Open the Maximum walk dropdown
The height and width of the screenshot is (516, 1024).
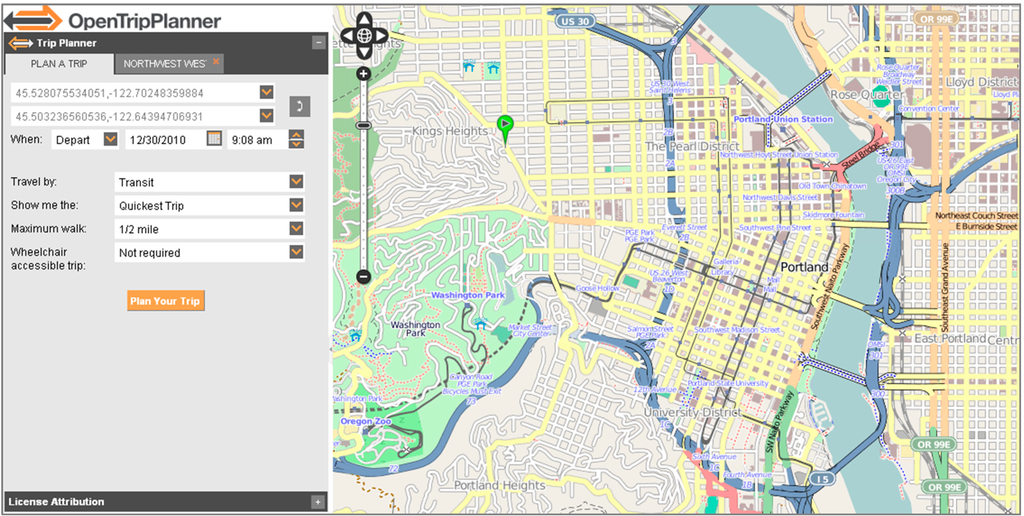pos(296,229)
